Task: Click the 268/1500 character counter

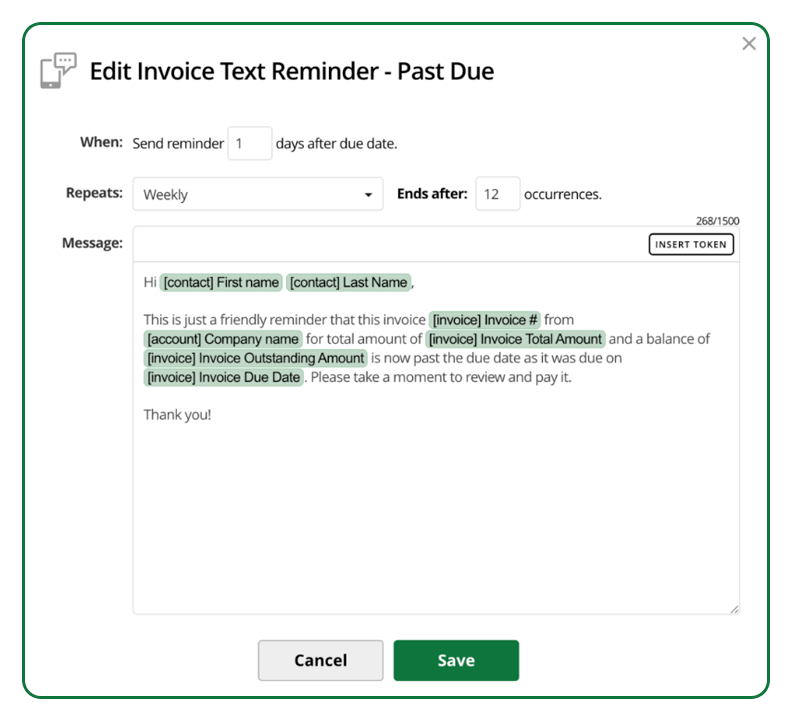Action: (x=717, y=221)
